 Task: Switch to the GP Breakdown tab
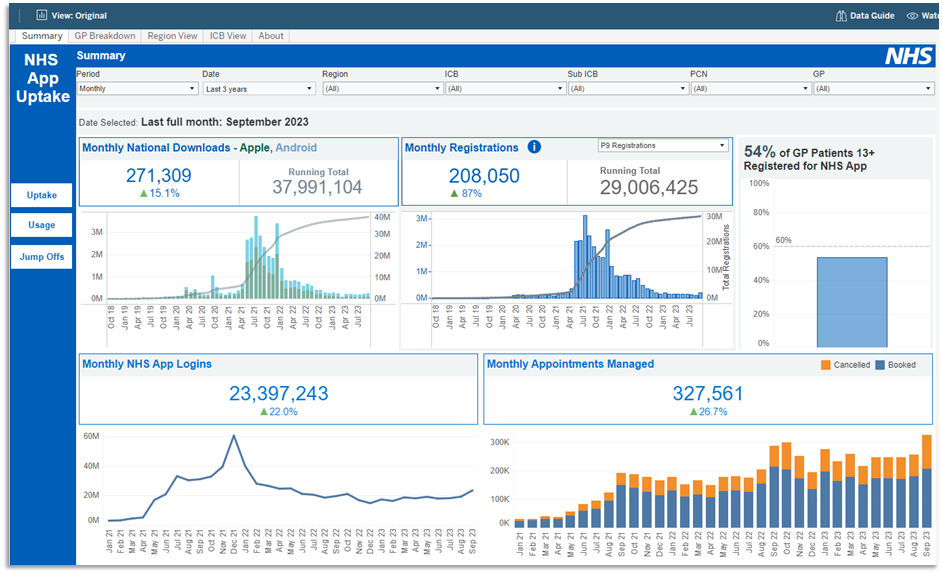105,36
